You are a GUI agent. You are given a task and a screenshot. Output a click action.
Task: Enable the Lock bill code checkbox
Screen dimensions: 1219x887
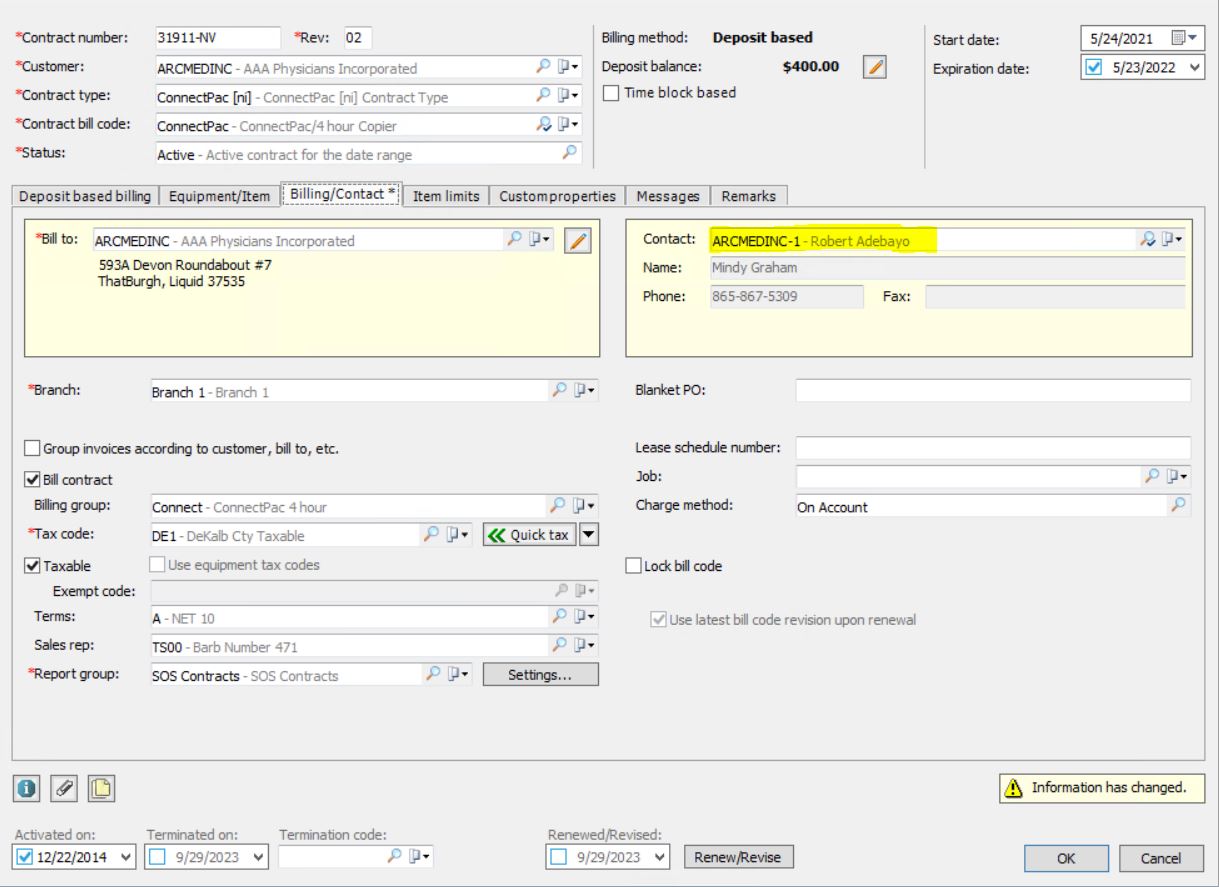(x=633, y=565)
